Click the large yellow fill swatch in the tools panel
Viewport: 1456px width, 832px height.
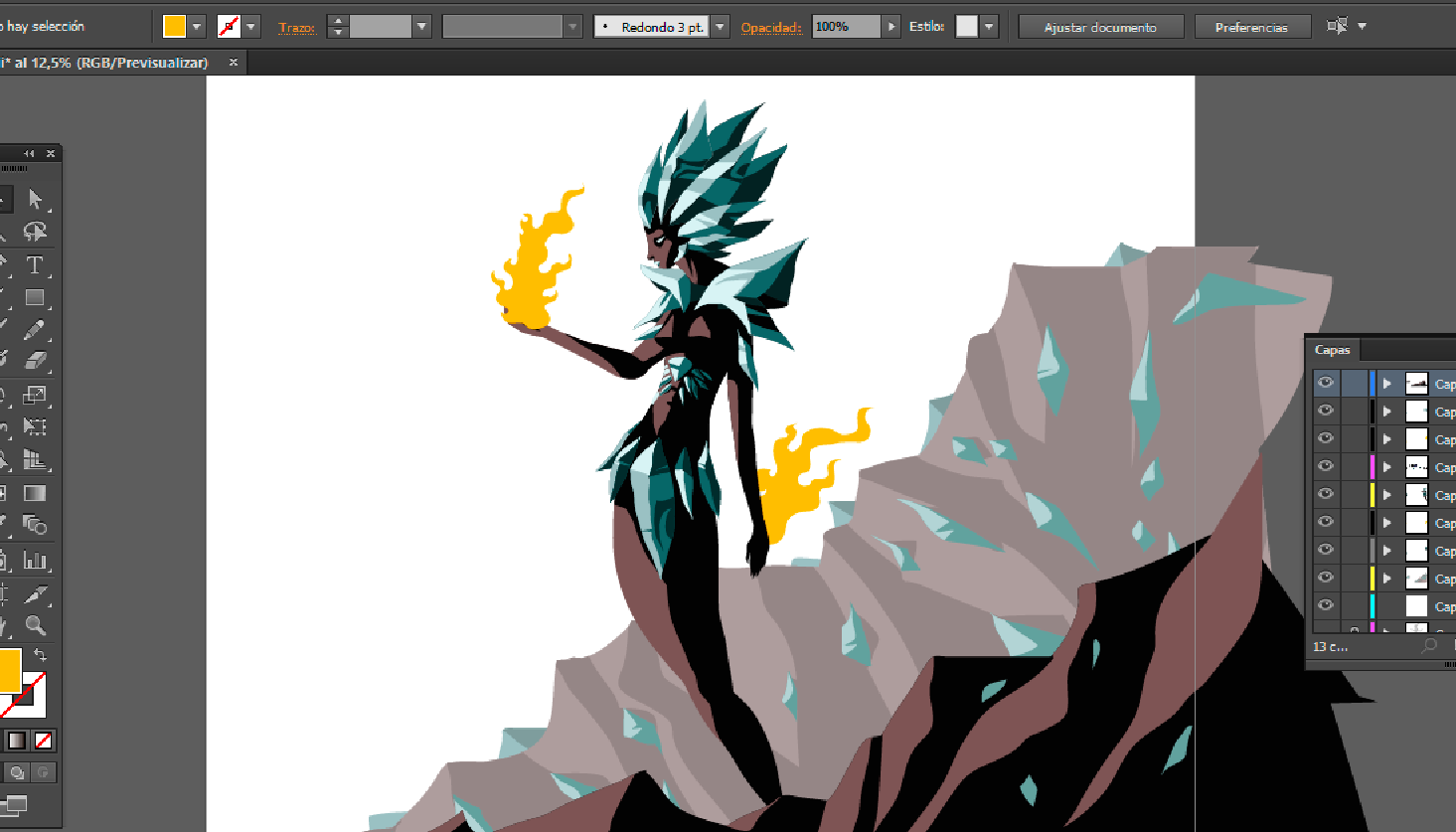8,670
